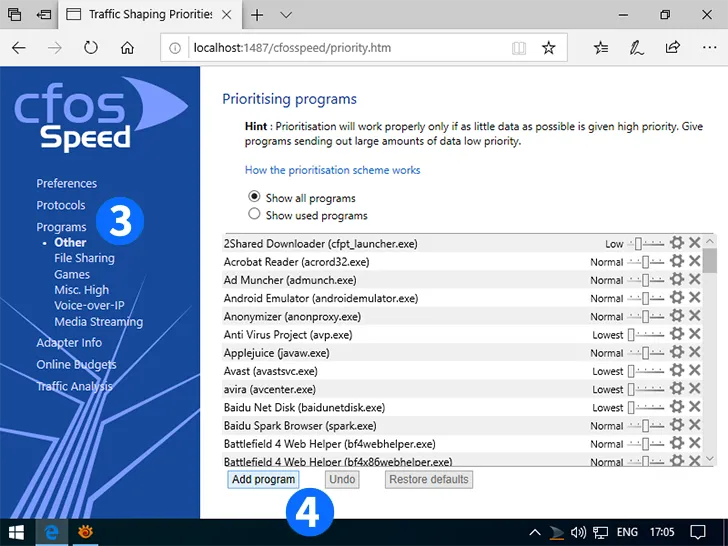Select Show used programs radio button
The height and width of the screenshot is (546, 728).
click(254, 214)
